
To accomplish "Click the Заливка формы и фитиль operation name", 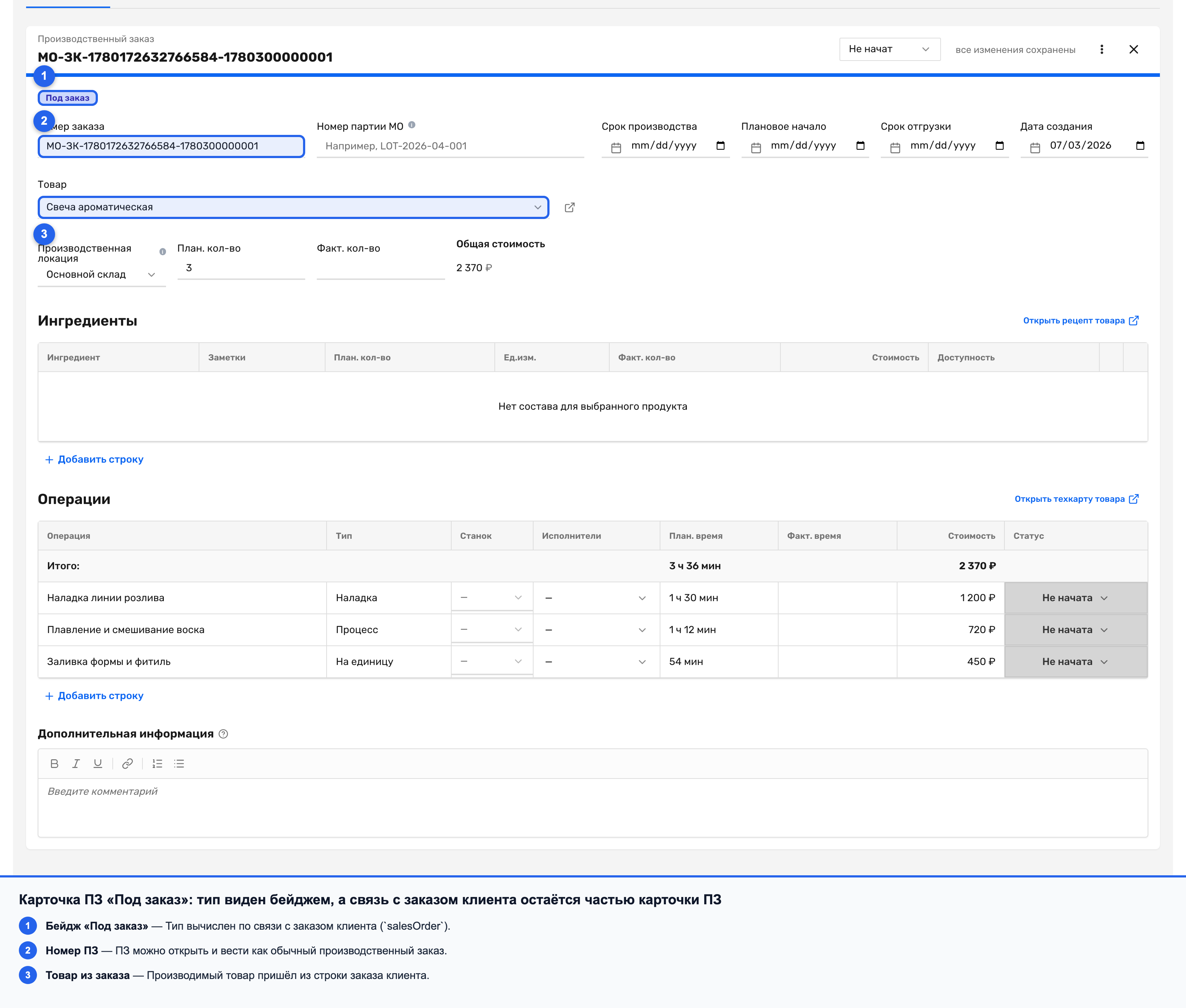I will (x=108, y=662).
